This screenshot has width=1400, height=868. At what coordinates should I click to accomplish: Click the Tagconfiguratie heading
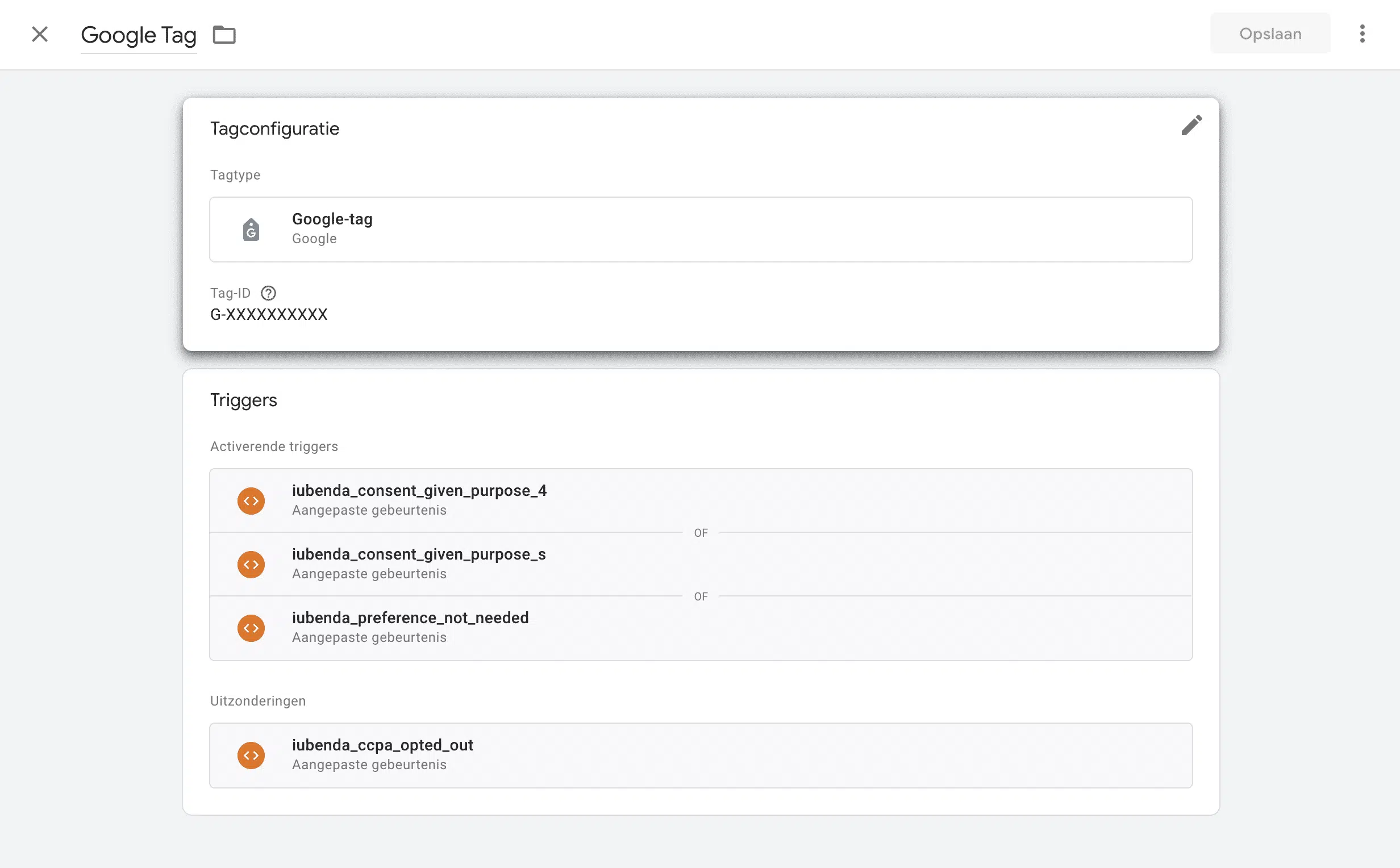pyautogui.click(x=274, y=128)
